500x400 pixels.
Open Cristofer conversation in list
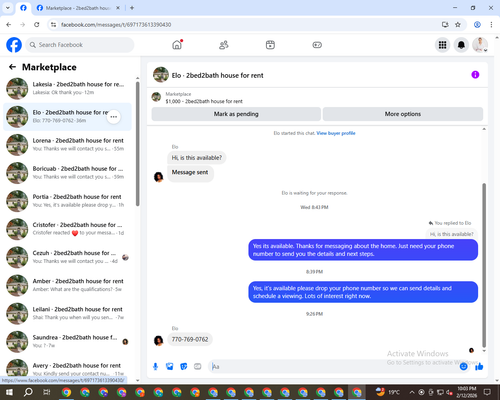pyautogui.click(x=67, y=229)
